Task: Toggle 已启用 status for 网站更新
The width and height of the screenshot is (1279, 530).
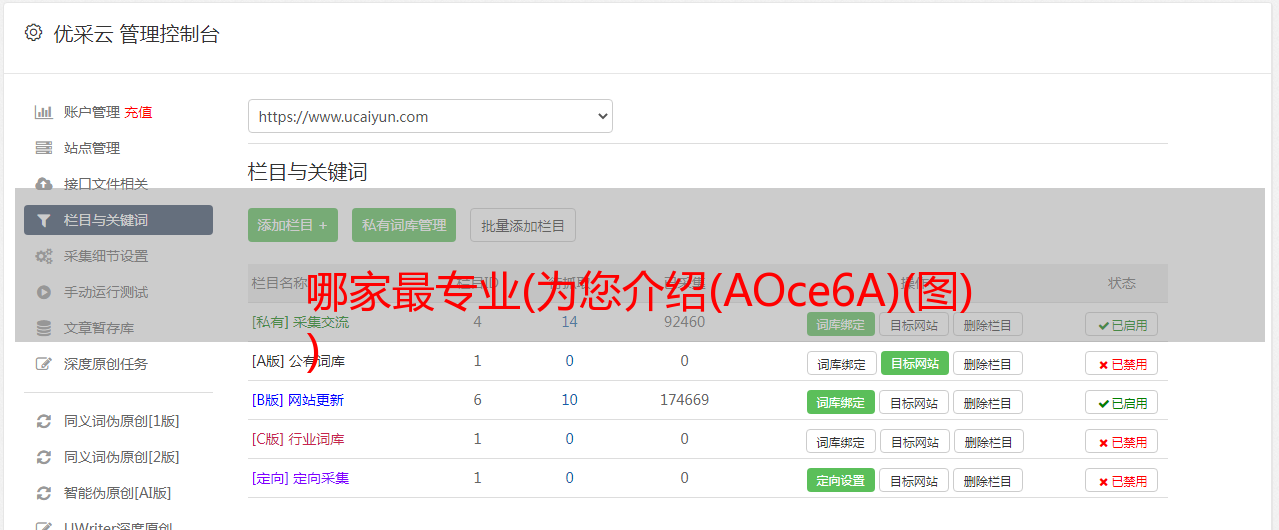Action: click(1122, 403)
